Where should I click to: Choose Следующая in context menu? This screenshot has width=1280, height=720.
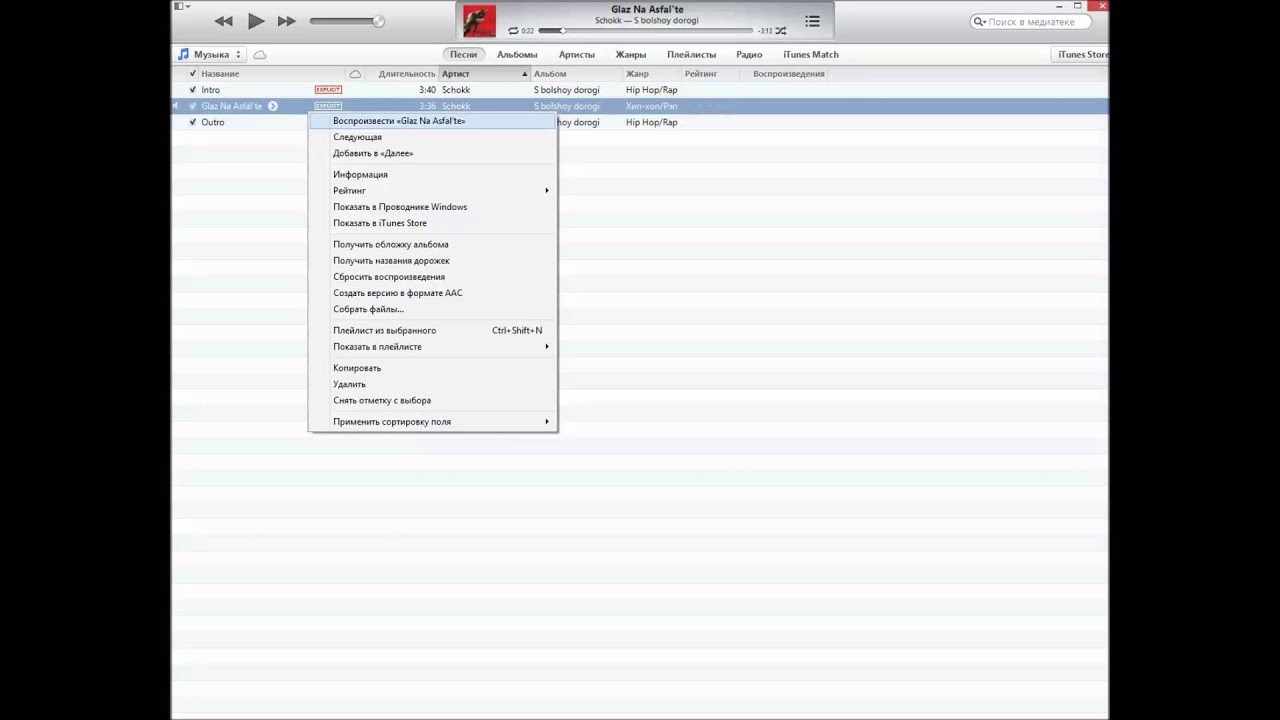point(432,137)
